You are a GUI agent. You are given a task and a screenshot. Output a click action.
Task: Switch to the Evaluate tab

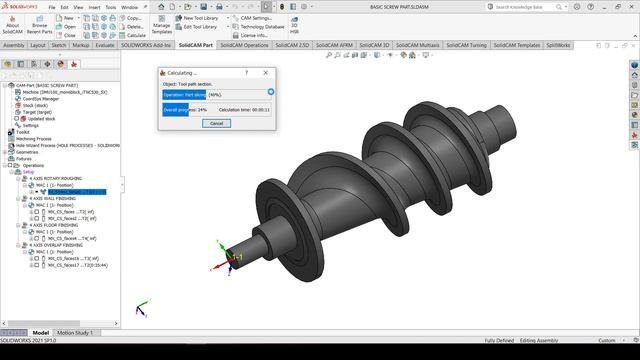(x=104, y=45)
